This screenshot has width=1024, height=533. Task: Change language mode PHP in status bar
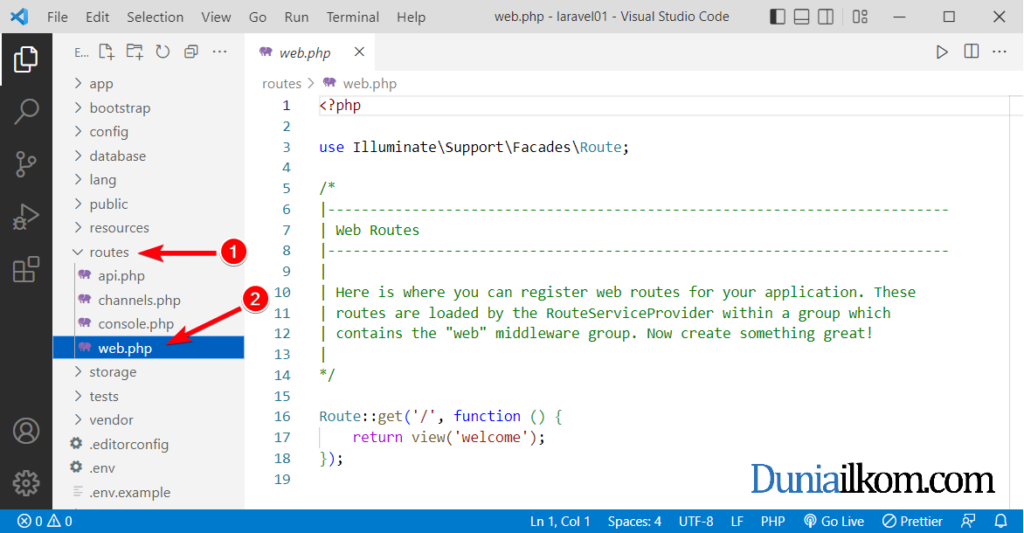[x=773, y=521]
